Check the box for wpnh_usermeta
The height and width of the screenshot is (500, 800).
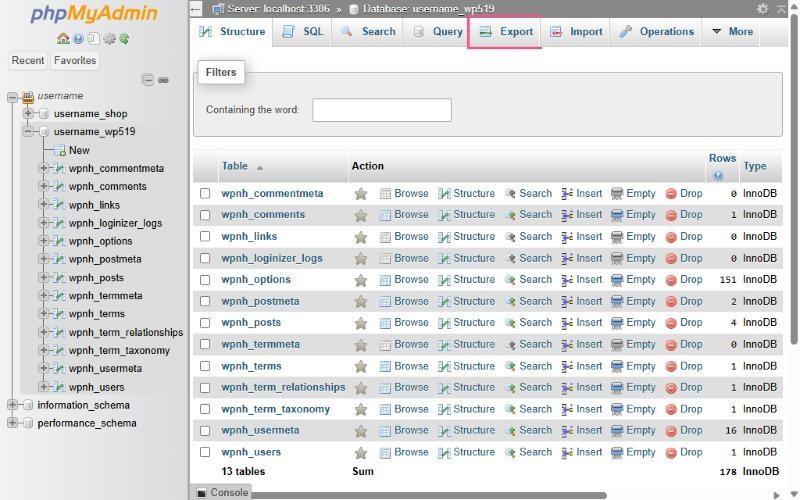tap(205, 431)
